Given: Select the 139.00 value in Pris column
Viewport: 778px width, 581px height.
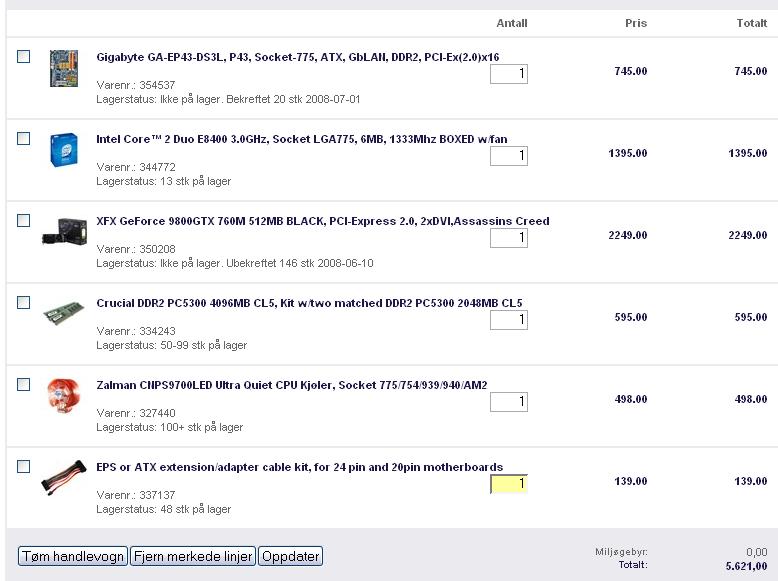Looking at the screenshot, I should [631, 481].
